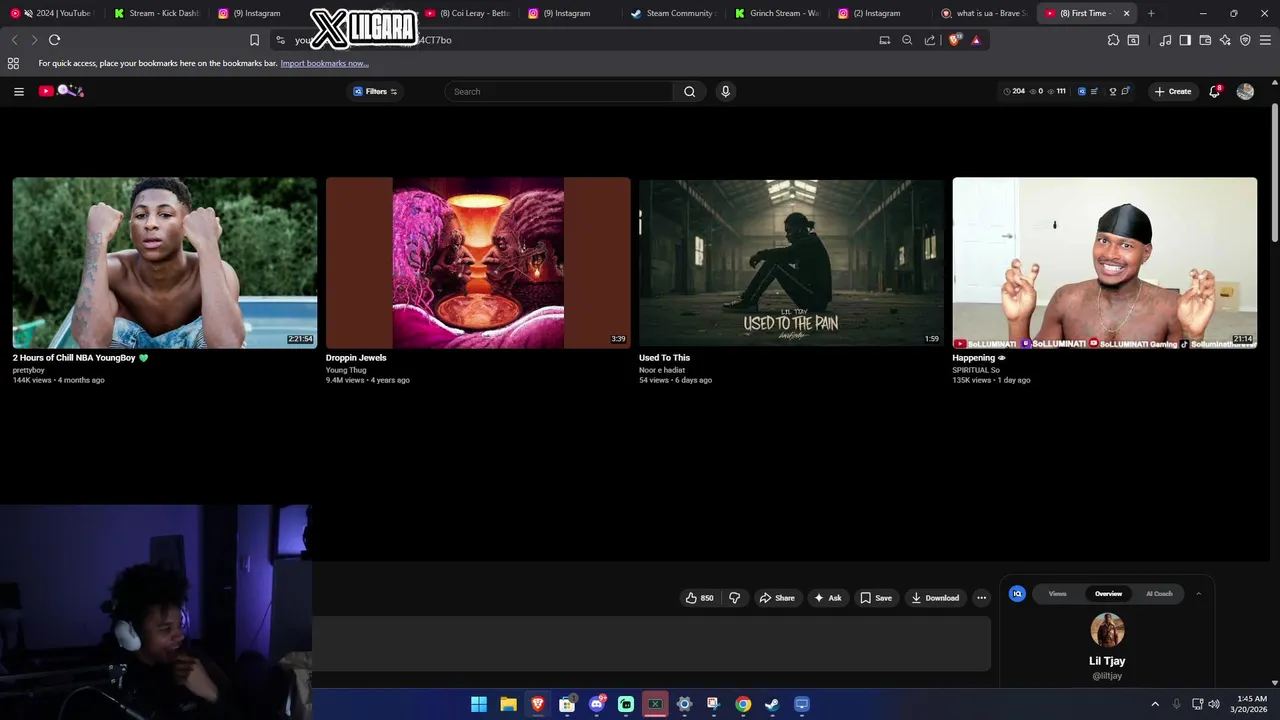Image resolution: width=1280 pixels, height=720 pixels.
Task: Open Young Thug channel link
Action: [x=346, y=370]
